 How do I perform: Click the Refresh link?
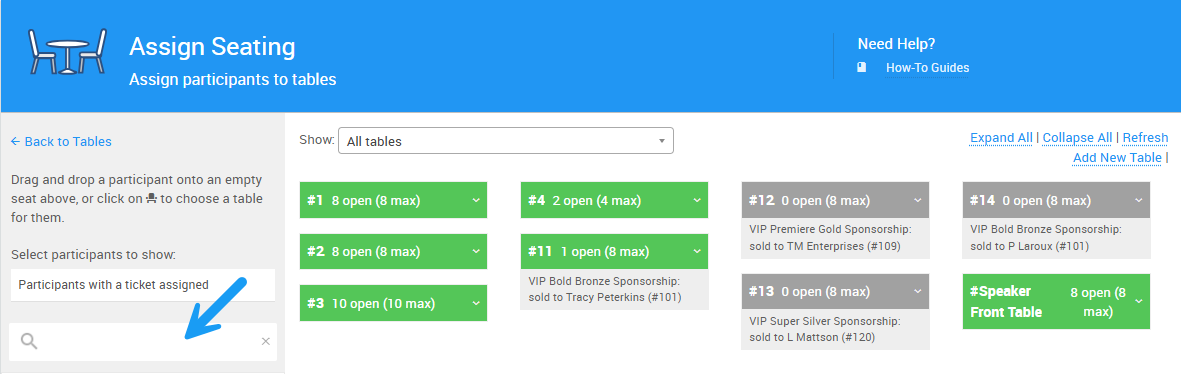1145,138
